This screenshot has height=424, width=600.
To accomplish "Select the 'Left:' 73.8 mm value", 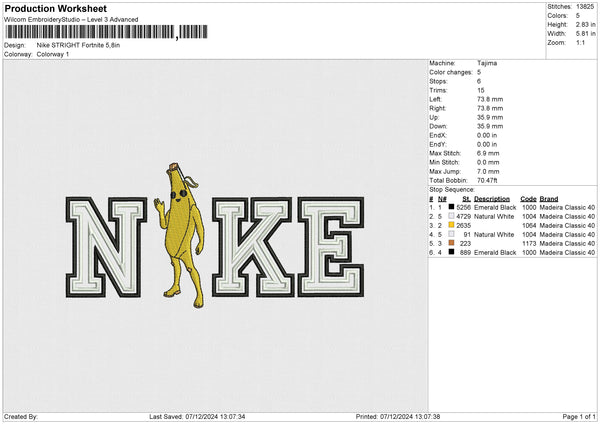I will (x=490, y=99).
